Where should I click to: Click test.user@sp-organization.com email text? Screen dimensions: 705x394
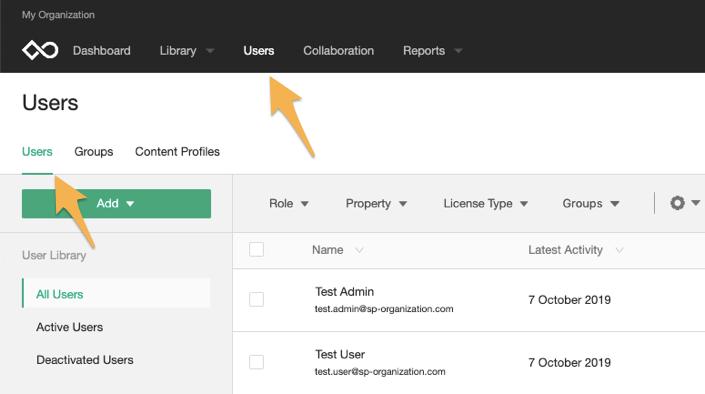tap(380, 372)
